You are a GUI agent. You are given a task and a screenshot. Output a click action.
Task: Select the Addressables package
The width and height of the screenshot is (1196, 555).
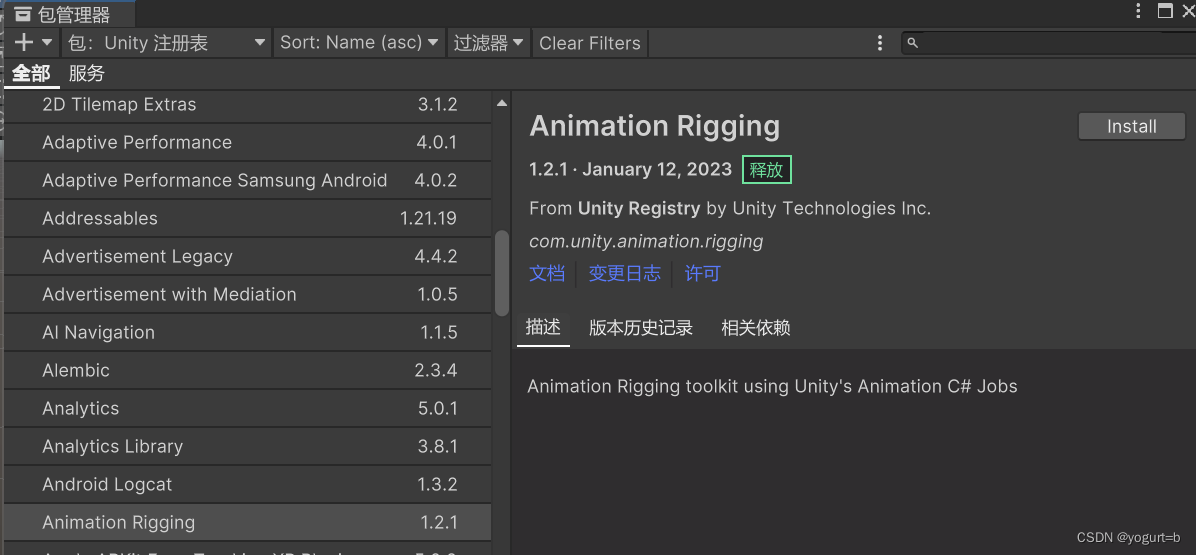click(x=248, y=219)
